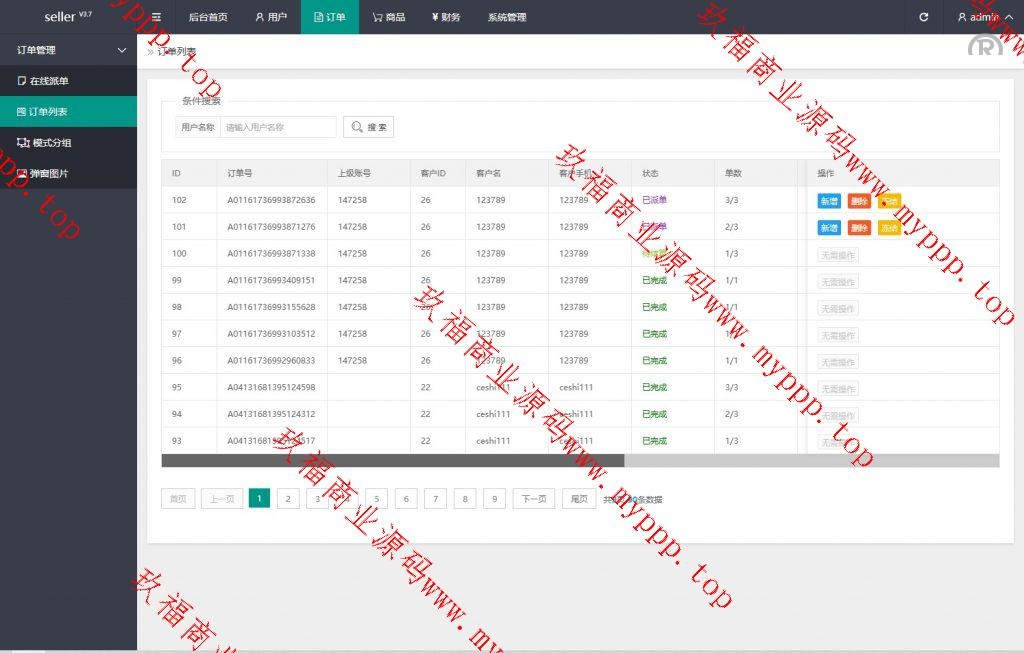Open 系统管理 in top navigation
Screen dimensions: 1024x653
click(x=507, y=17)
